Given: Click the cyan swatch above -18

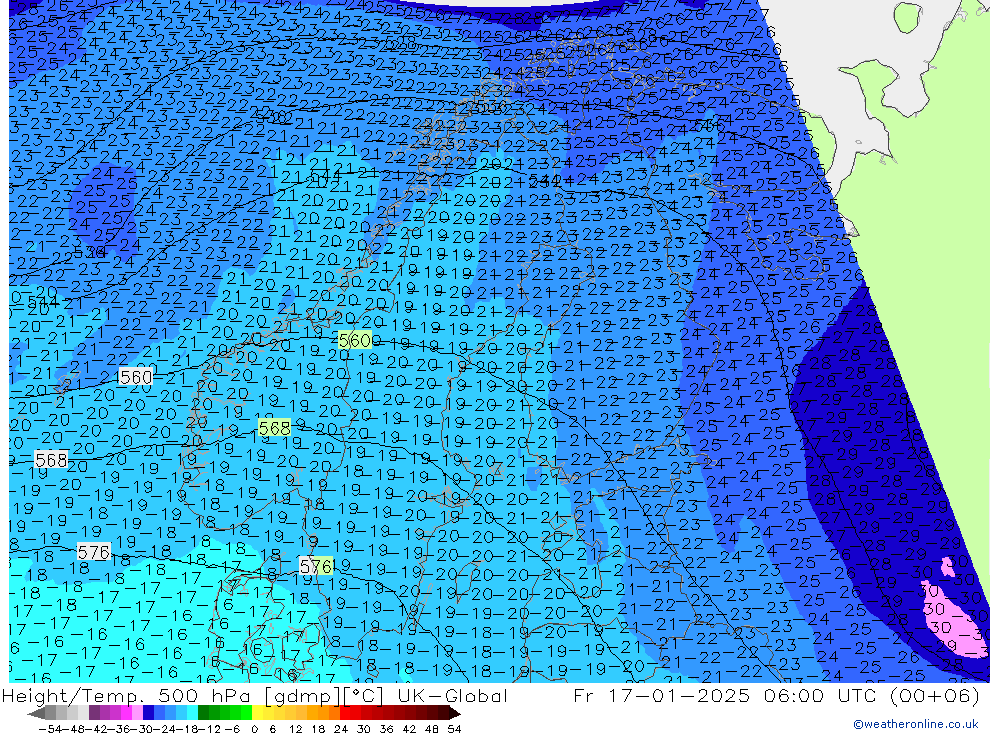Looking at the screenshot, I should 192,713.
